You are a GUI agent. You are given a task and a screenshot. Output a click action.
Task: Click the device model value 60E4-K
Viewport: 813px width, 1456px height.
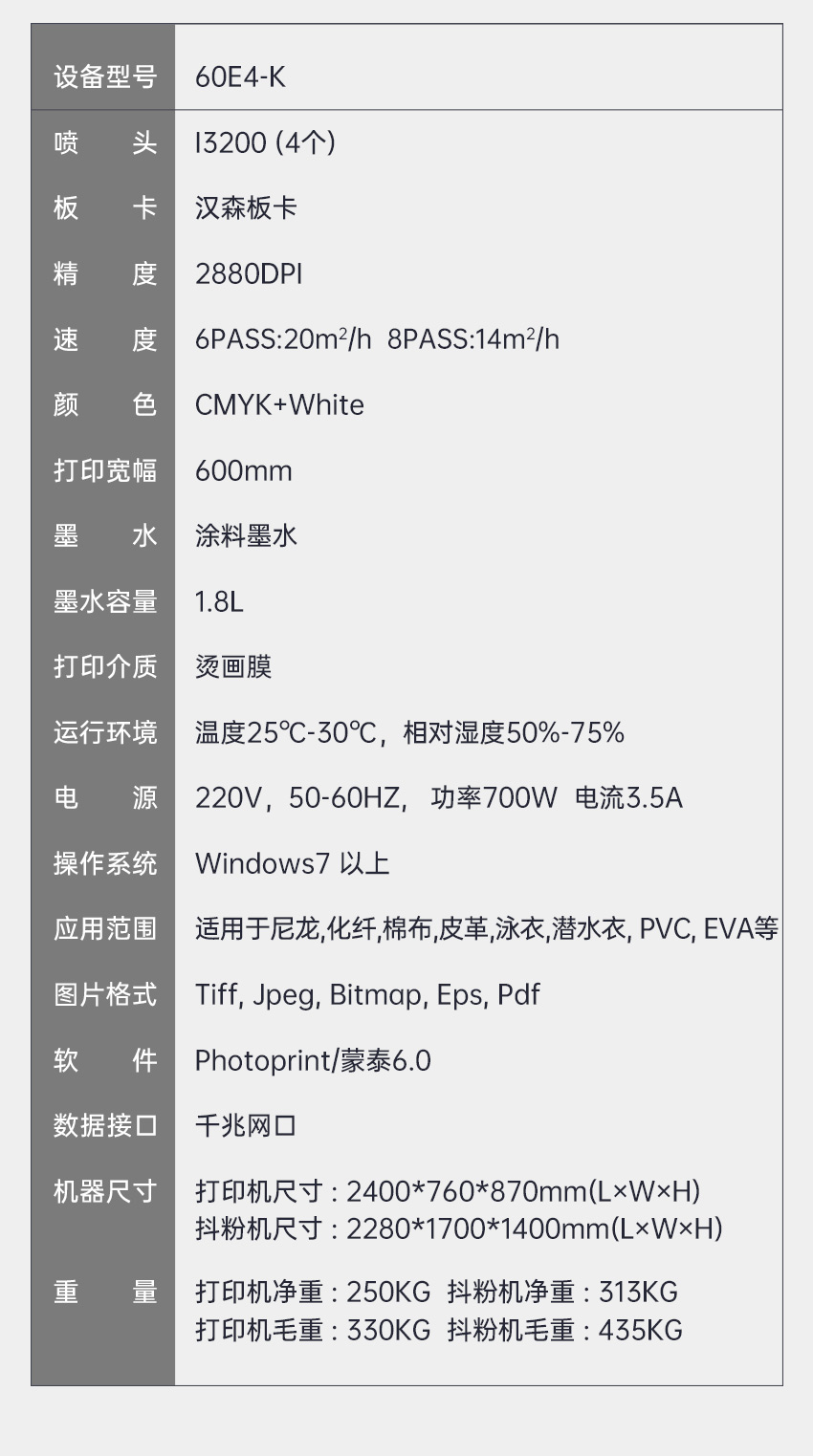click(x=240, y=77)
